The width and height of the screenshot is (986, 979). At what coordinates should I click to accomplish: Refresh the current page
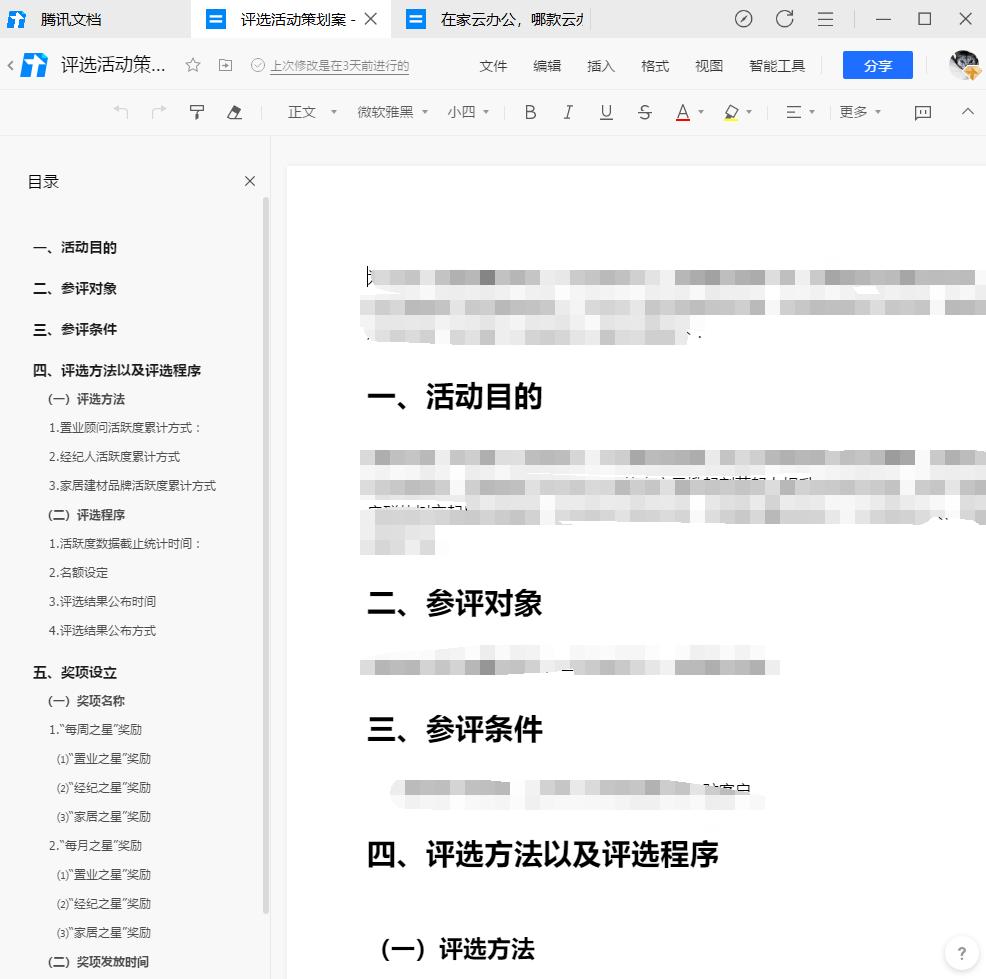tap(785, 19)
